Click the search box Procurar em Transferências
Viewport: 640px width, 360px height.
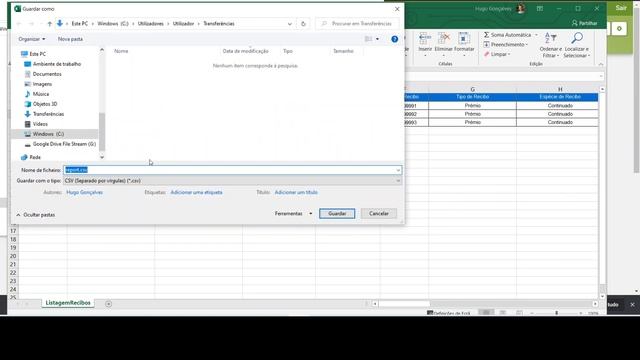pos(358,24)
